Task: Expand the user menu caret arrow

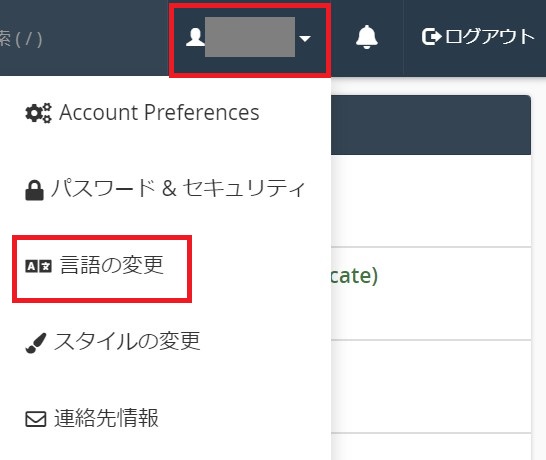Action: coord(305,38)
